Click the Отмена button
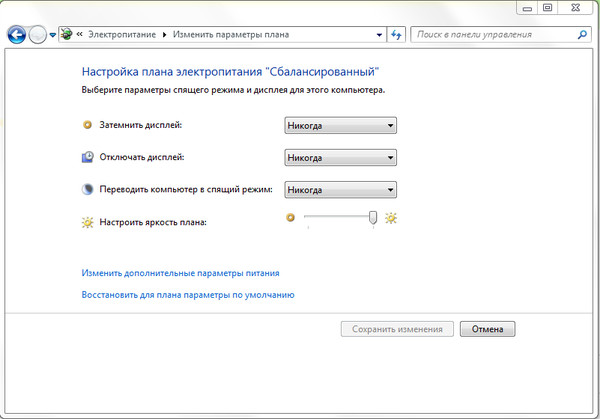Viewport: 600px width, 419px height. pyautogui.click(x=488, y=329)
